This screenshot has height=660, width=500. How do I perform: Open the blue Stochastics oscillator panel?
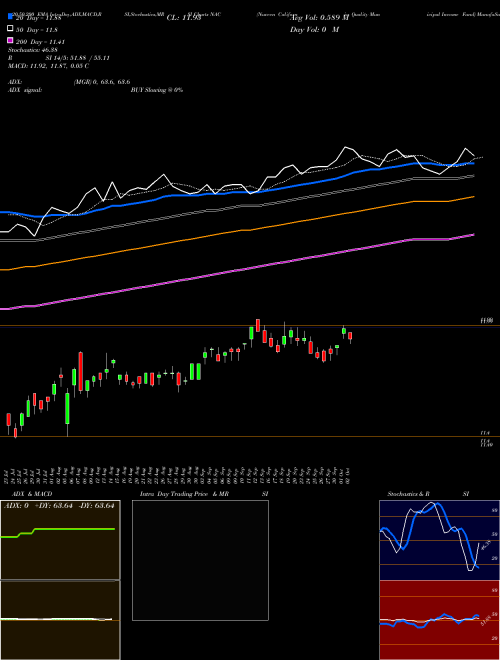pyautogui.click(x=439, y=540)
